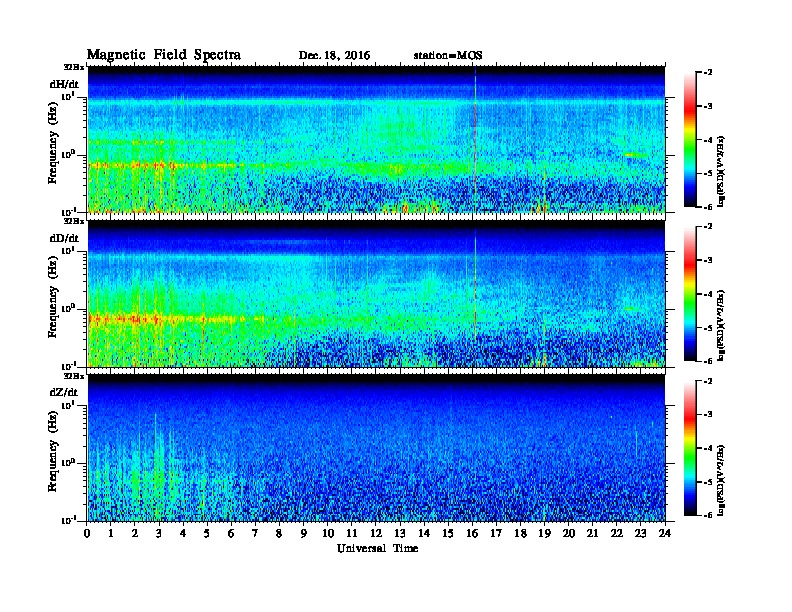Click the -4 value on dD/dt color bar

pos(708,294)
